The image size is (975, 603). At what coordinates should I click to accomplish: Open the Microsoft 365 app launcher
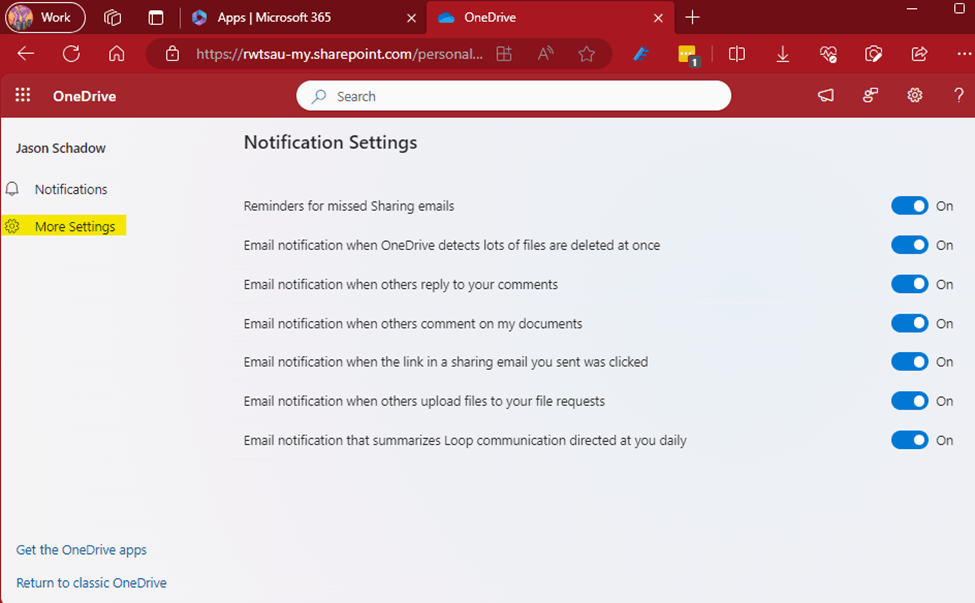click(23, 95)
